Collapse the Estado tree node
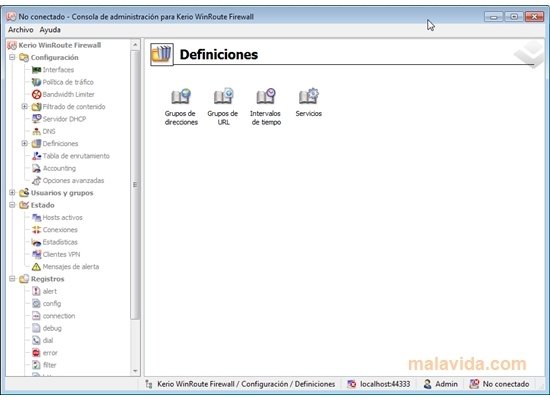 click(12, 205)
